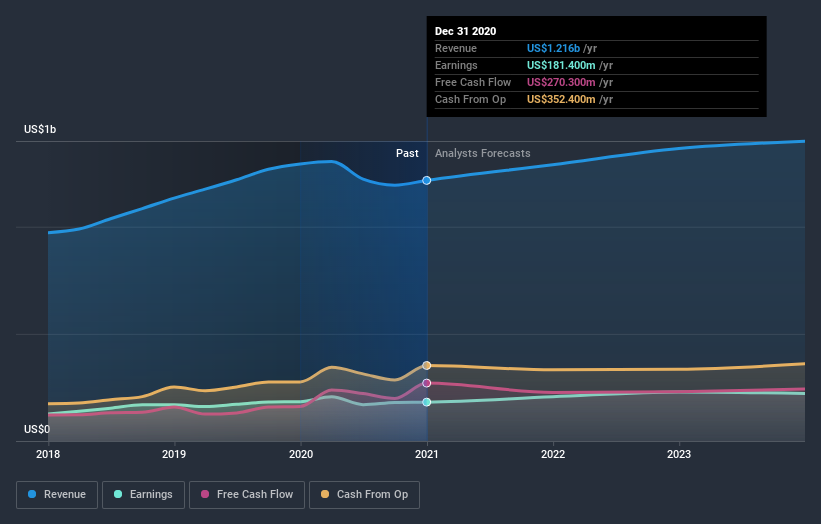This screenshot has width=821, height=524.
Task: Click the orange Cash From Op data point
Action: (427, 365)
